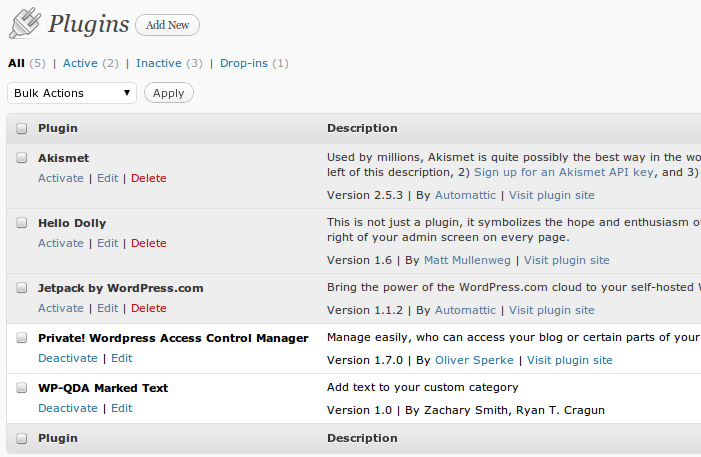This screenshot has height=457, width=701.
Task: Click WP-QDA Marked Text plugin name
Action: (x=103, y=388)
